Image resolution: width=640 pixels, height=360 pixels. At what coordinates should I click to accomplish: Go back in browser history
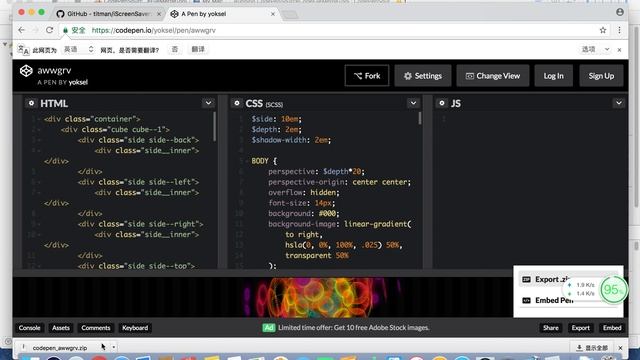pos(22,30)
